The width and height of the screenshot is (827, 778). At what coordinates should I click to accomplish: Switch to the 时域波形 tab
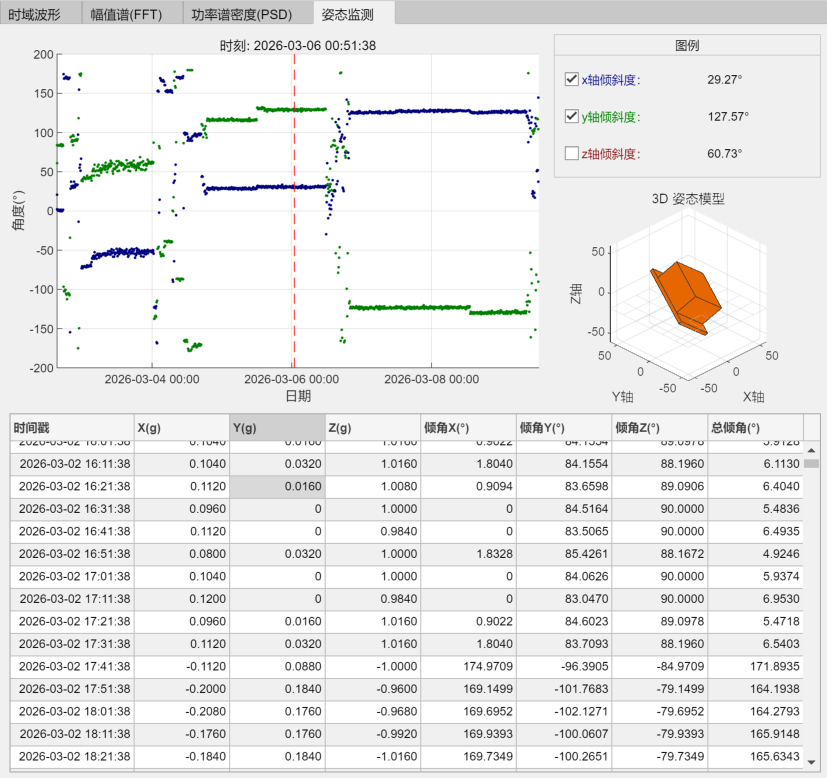pos(35,14)
